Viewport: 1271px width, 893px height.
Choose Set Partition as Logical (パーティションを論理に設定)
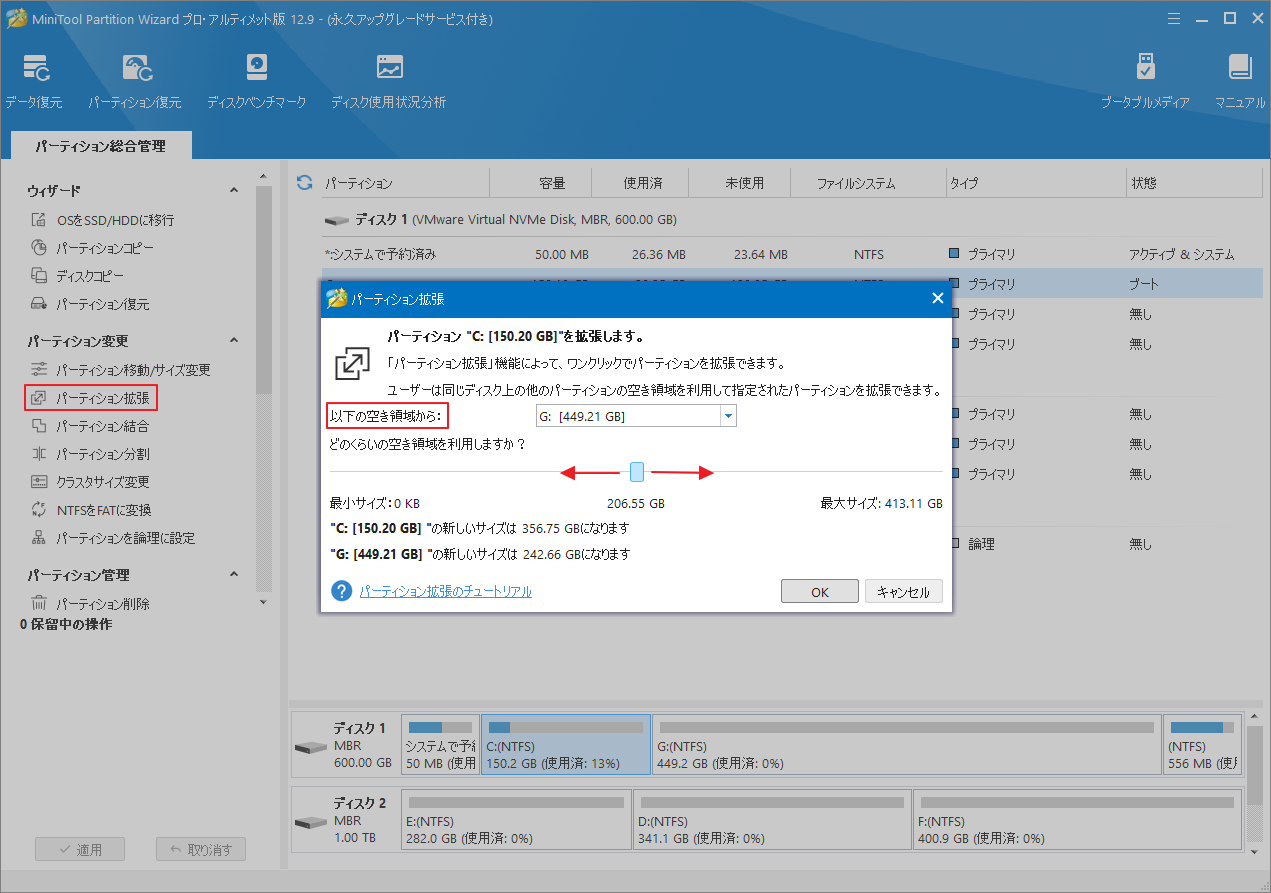(x=112, y=538)
